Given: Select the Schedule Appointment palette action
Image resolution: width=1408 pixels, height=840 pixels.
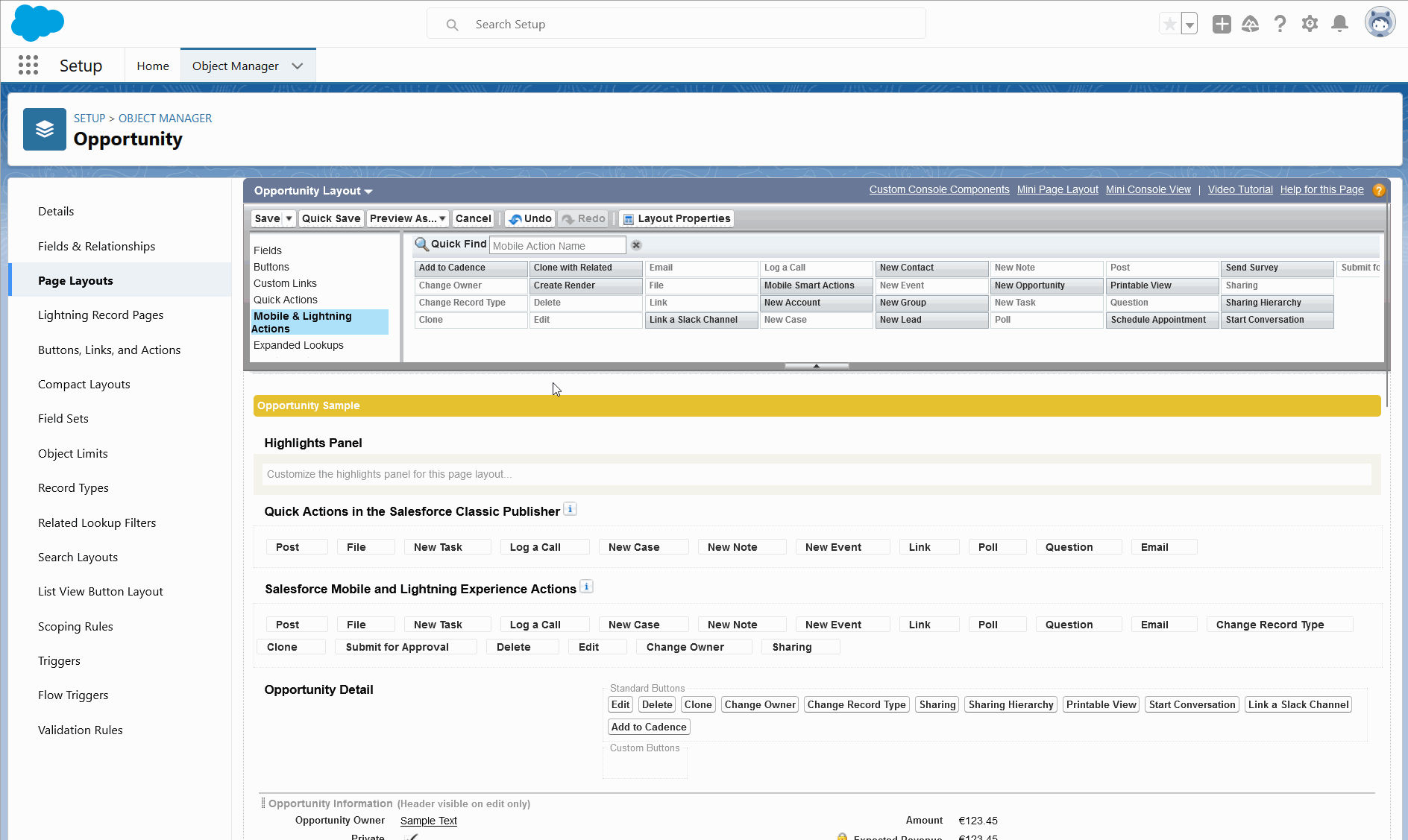Looking at the screenshot, I should pos(1162,320).
